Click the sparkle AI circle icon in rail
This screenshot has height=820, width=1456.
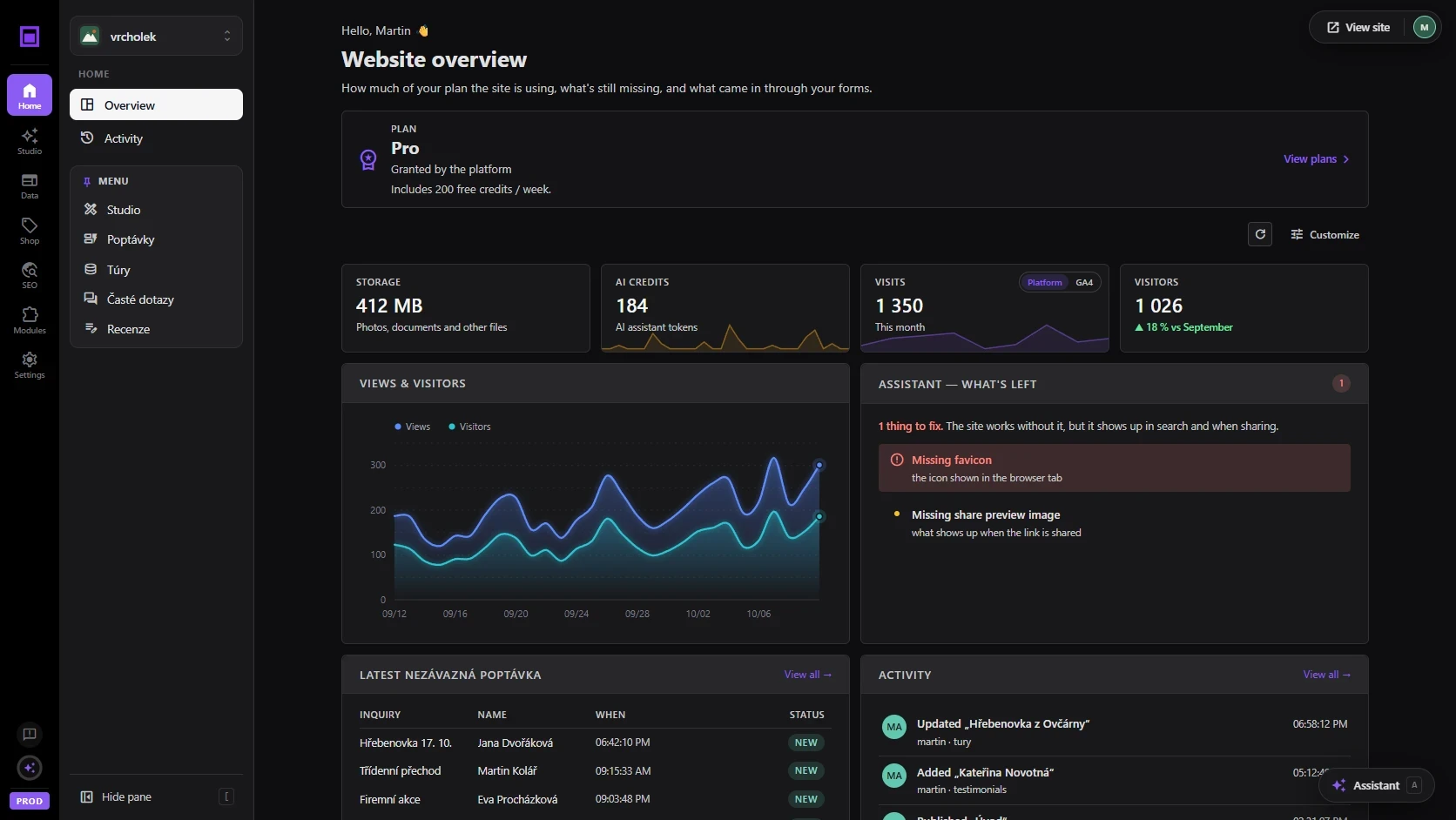pos(30,768)
